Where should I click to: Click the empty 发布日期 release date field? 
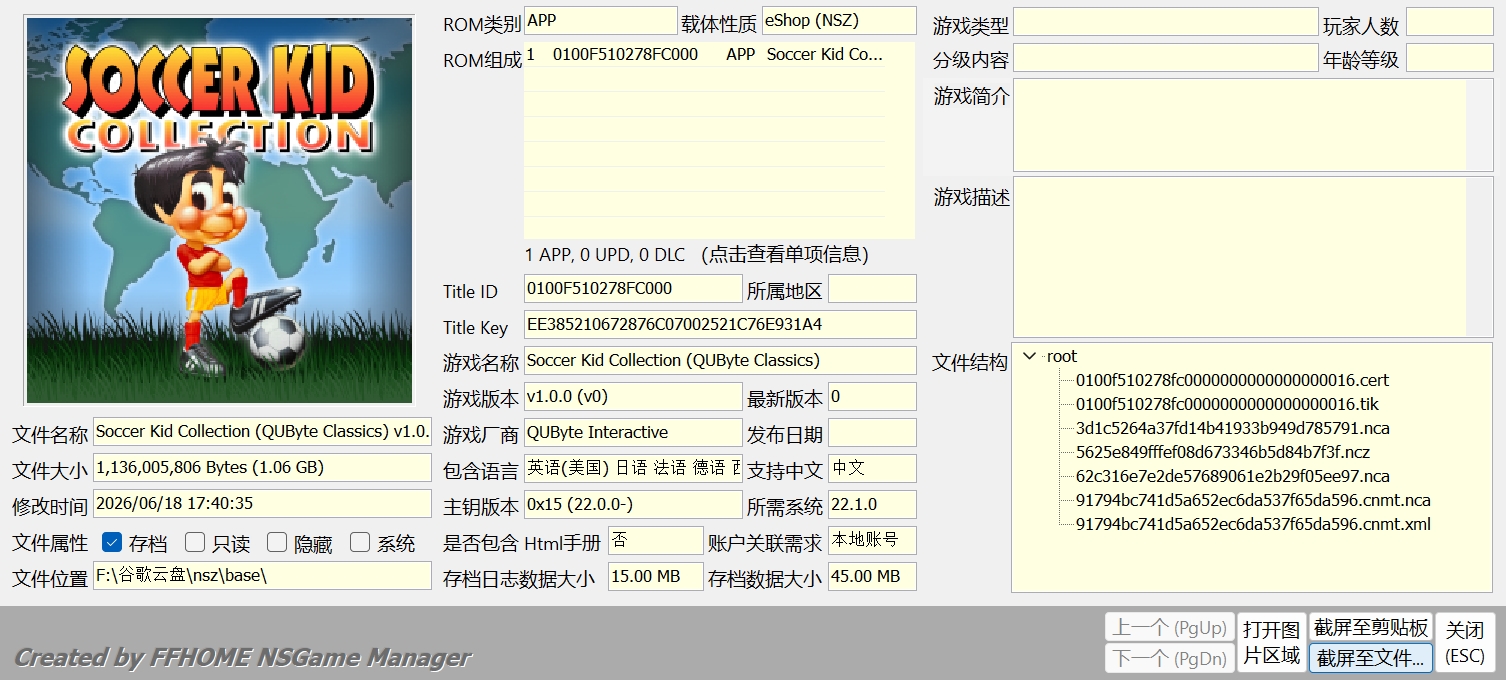872,432
